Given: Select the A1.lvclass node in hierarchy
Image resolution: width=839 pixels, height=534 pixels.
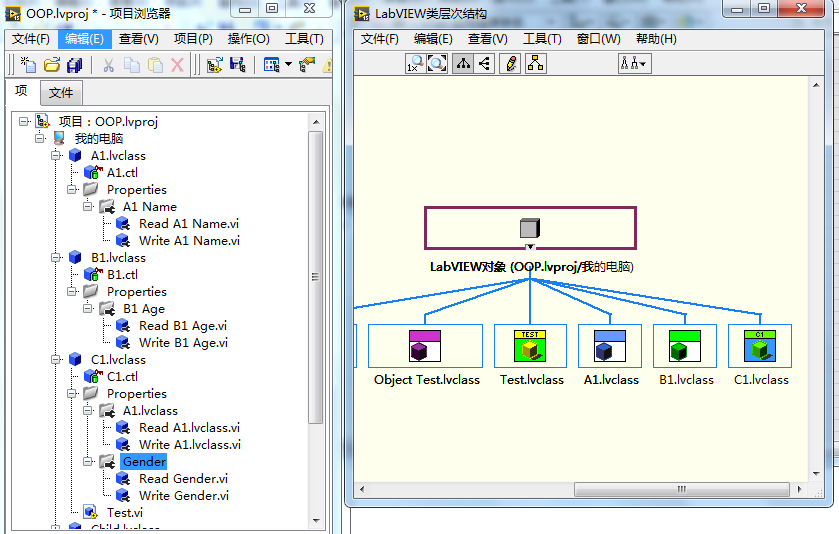Looking at the screenshot, I should tap(610, 346).
